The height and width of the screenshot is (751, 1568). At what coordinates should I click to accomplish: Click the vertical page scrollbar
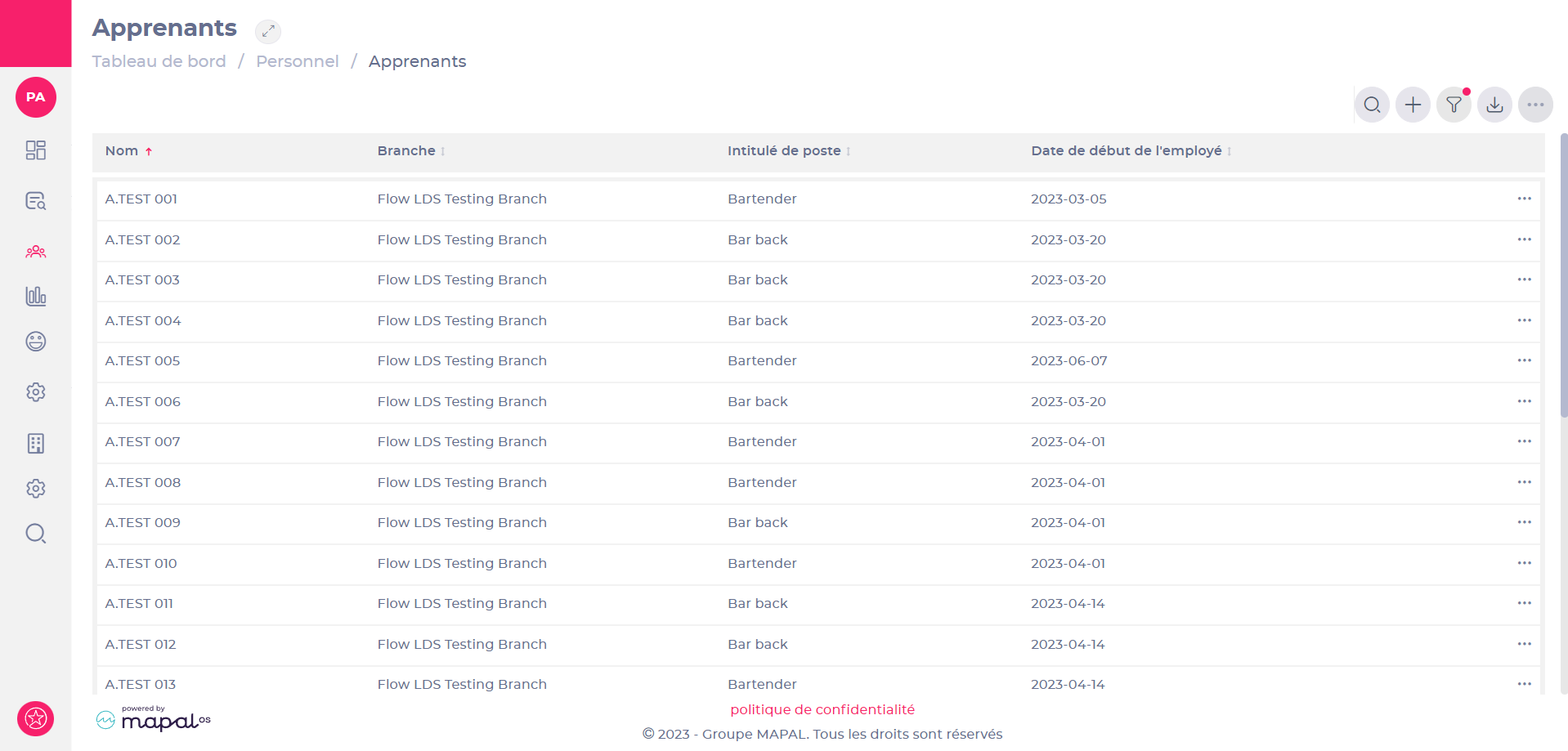point(1564,275)
